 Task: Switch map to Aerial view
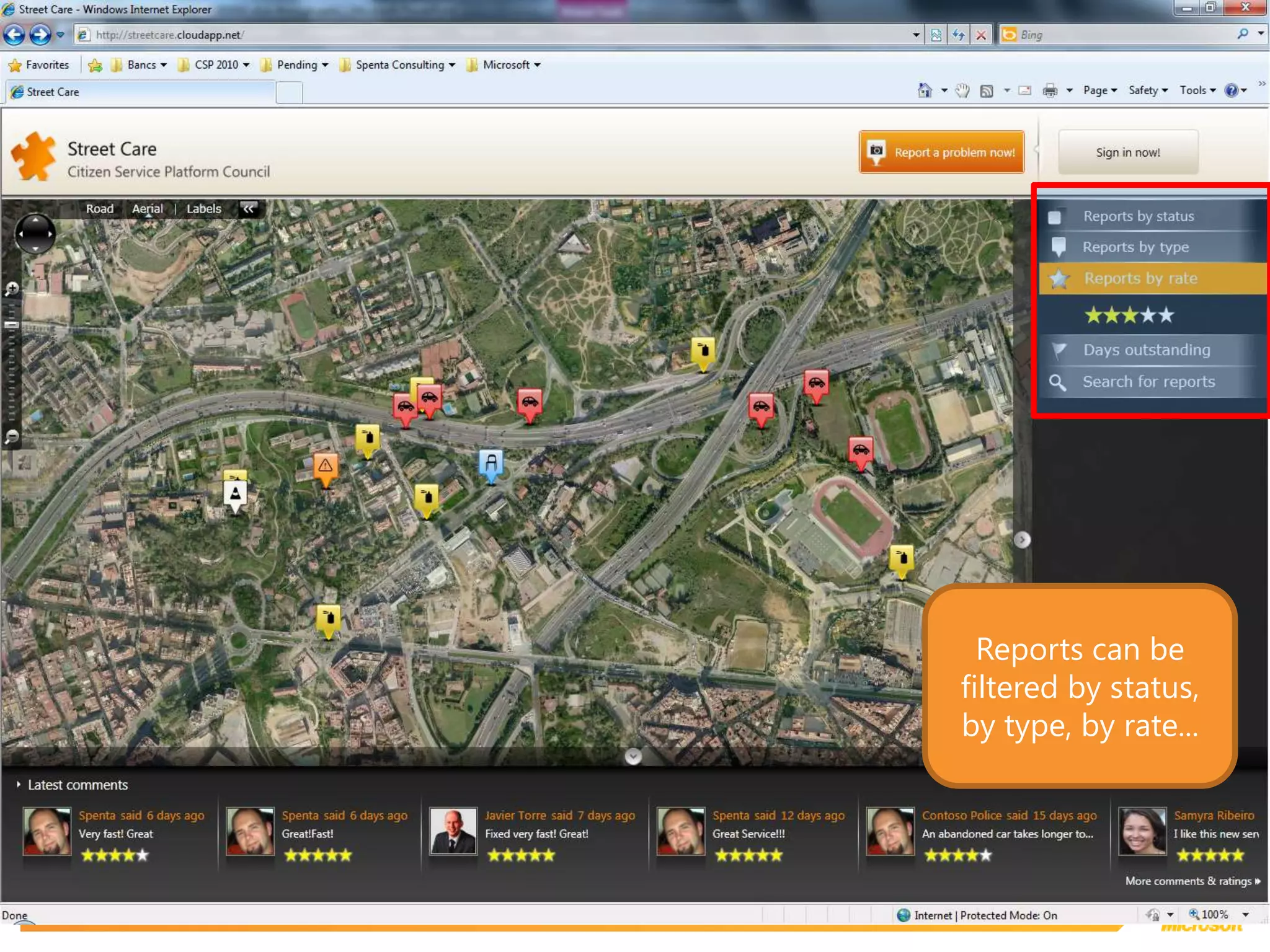coord(147,209)
